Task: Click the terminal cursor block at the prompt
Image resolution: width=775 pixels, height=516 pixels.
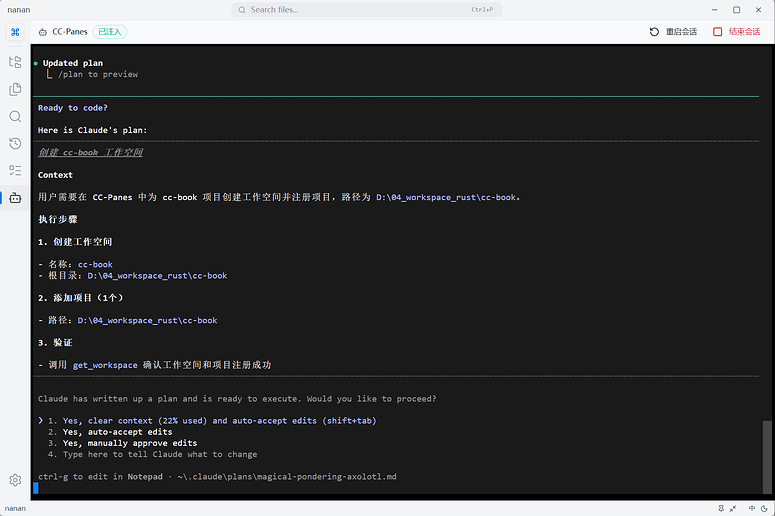Action: [36, 488]
